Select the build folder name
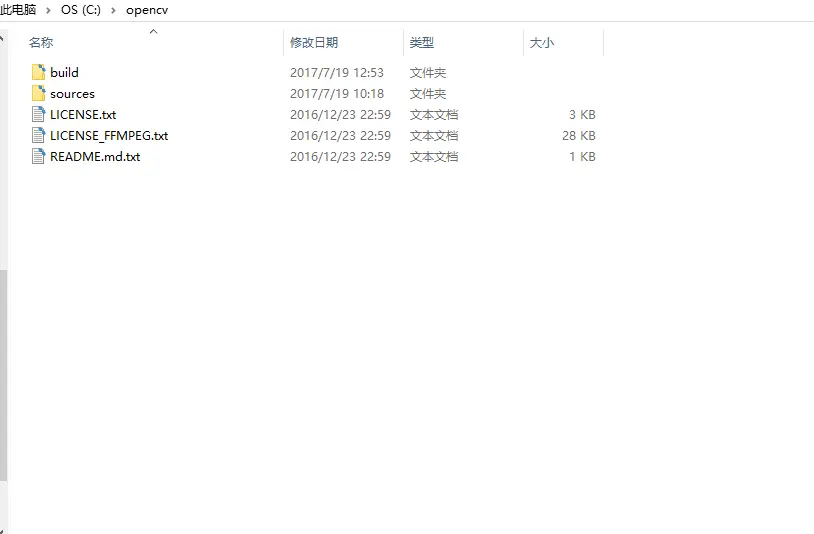This screenshot has width=814, height=534. pos(64,72)
